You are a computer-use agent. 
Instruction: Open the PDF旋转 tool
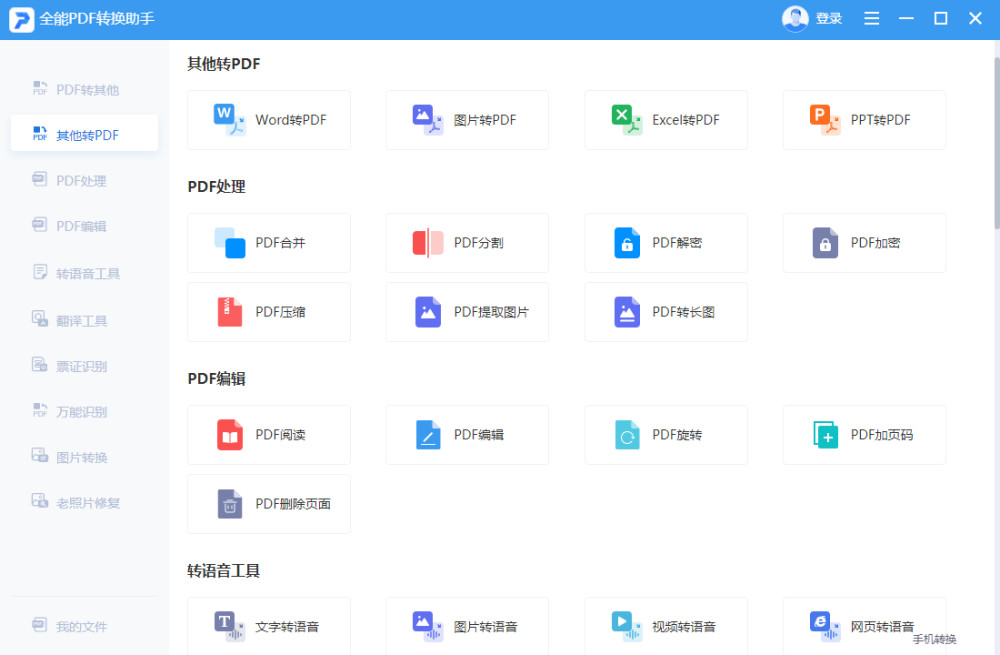click(x=666, y=435)
